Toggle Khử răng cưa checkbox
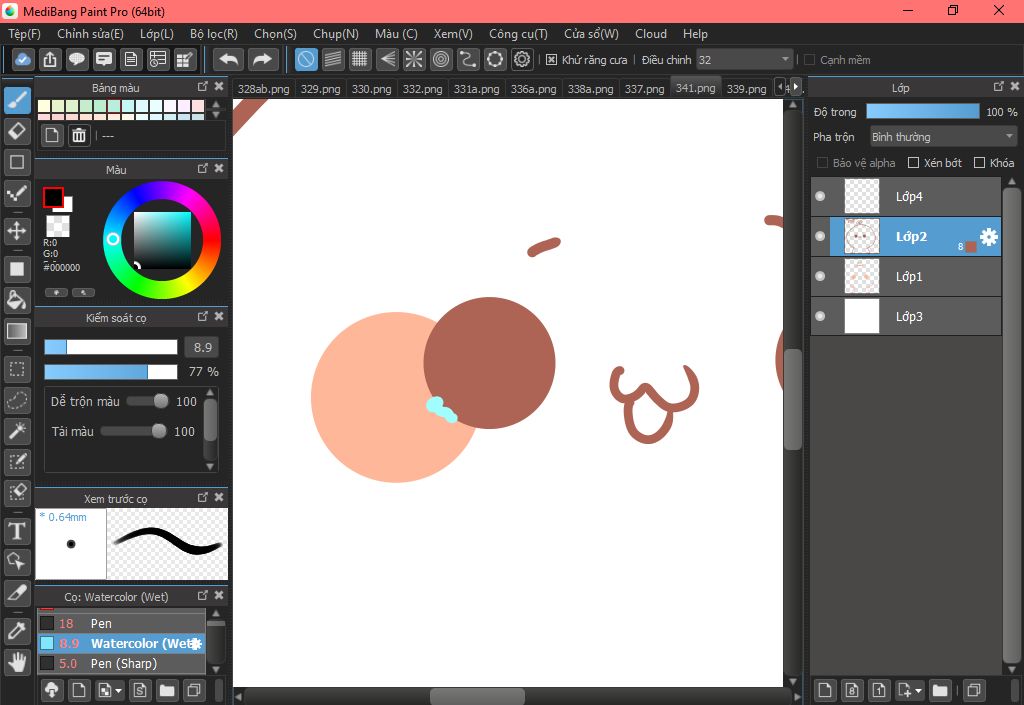This screenshot has height=705, width=1024. click(x=551, y=59)
